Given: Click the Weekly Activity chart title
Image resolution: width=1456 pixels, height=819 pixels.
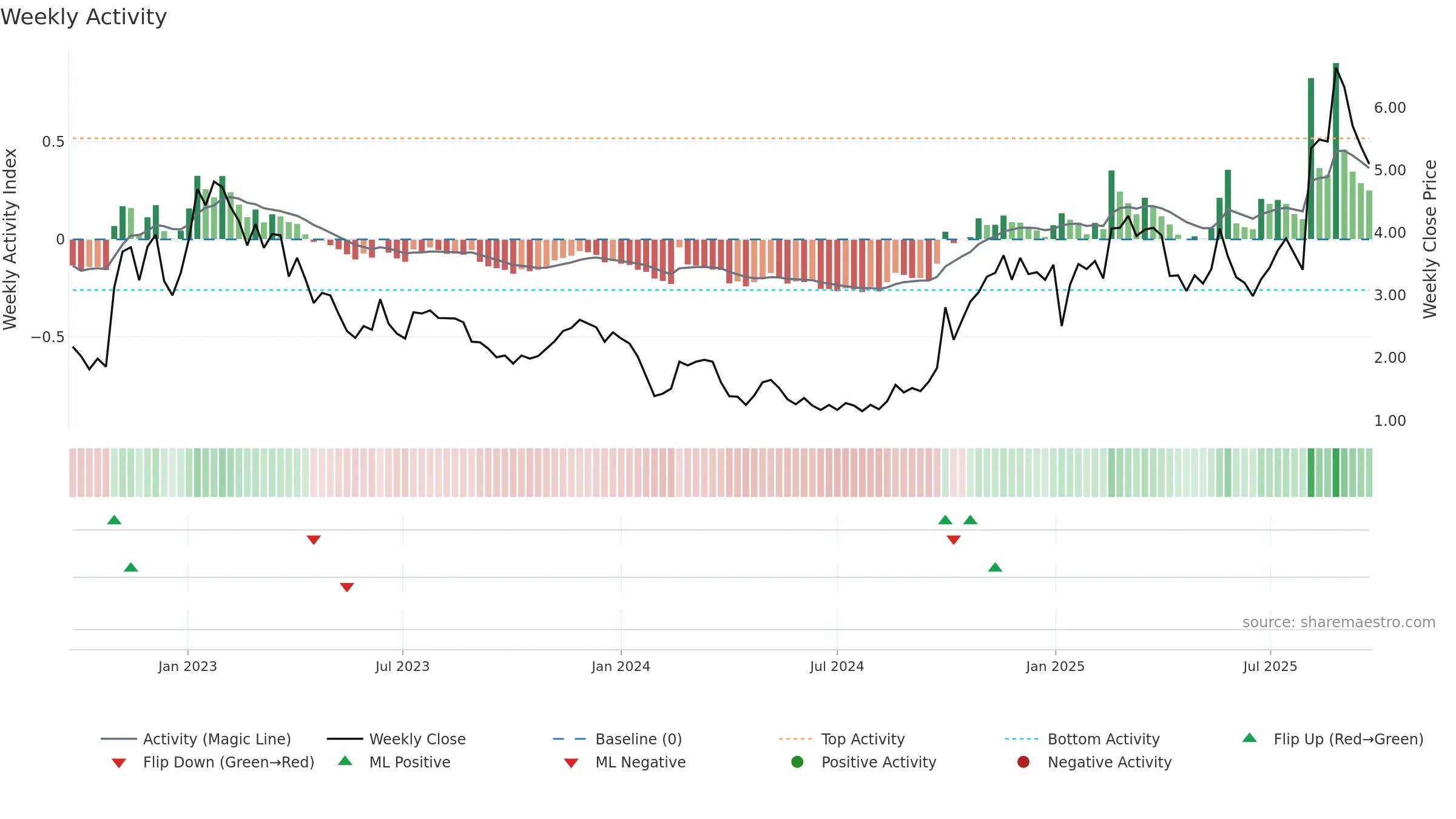Looking at the screenshot, I should point(84,17).
